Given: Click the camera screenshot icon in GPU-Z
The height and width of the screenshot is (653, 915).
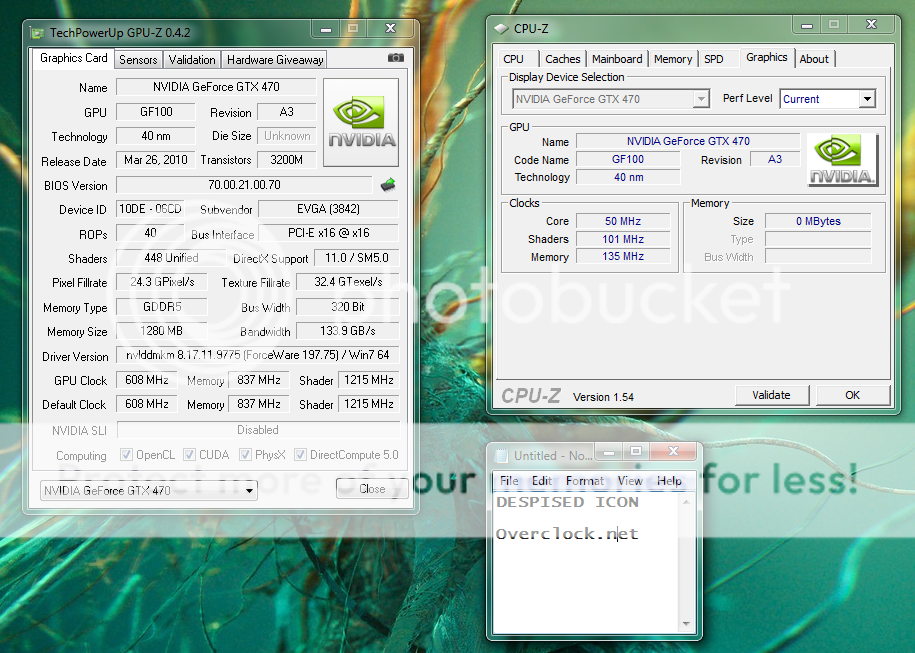Looking at the screenshot, I should [396, 58].
